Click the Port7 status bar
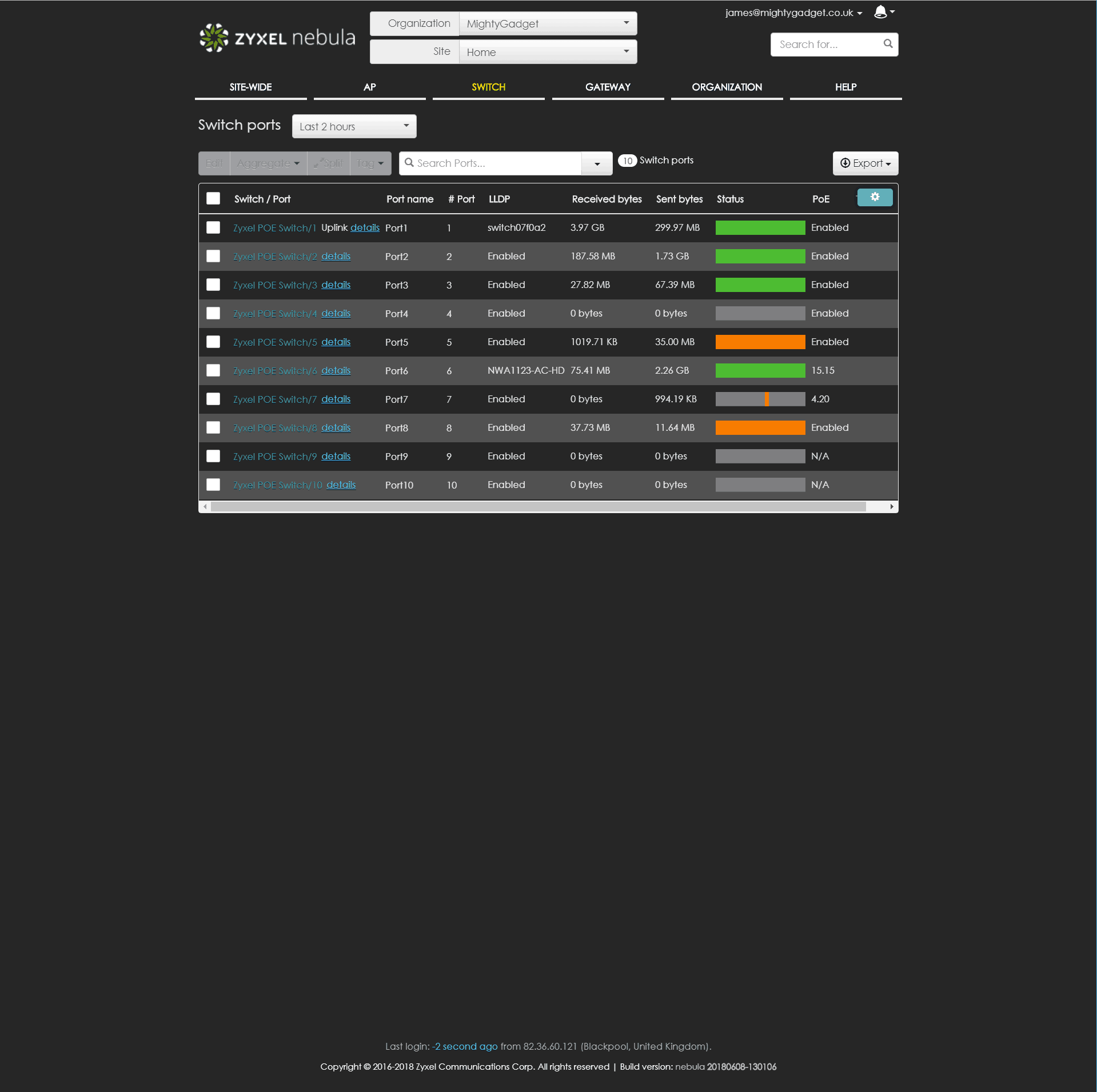Viewport: 1097px width, 1092px height. point(760,399)
